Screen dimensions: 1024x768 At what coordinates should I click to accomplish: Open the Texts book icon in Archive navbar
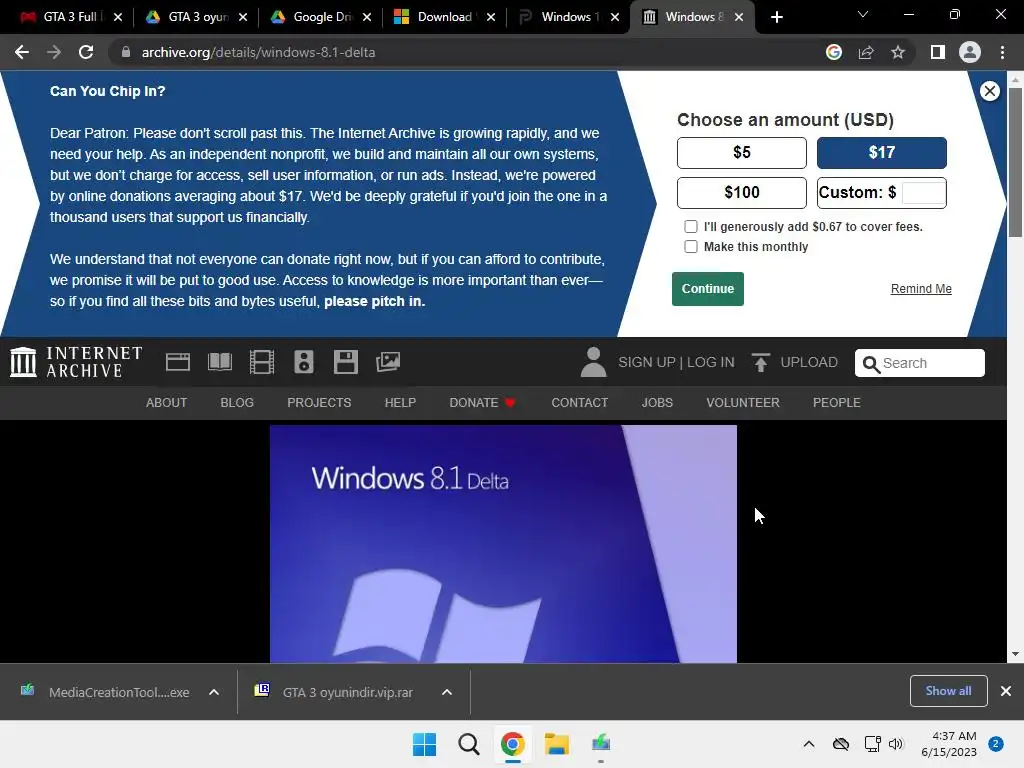(x=219, y=362)
